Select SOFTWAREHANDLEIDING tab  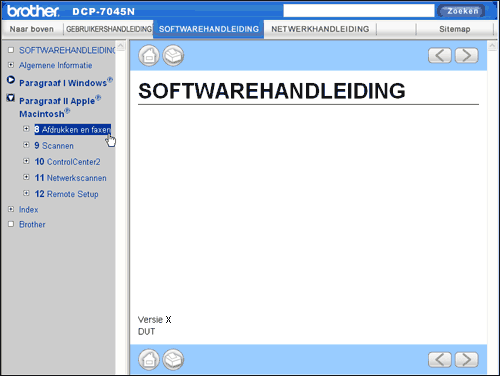[209, 29]
